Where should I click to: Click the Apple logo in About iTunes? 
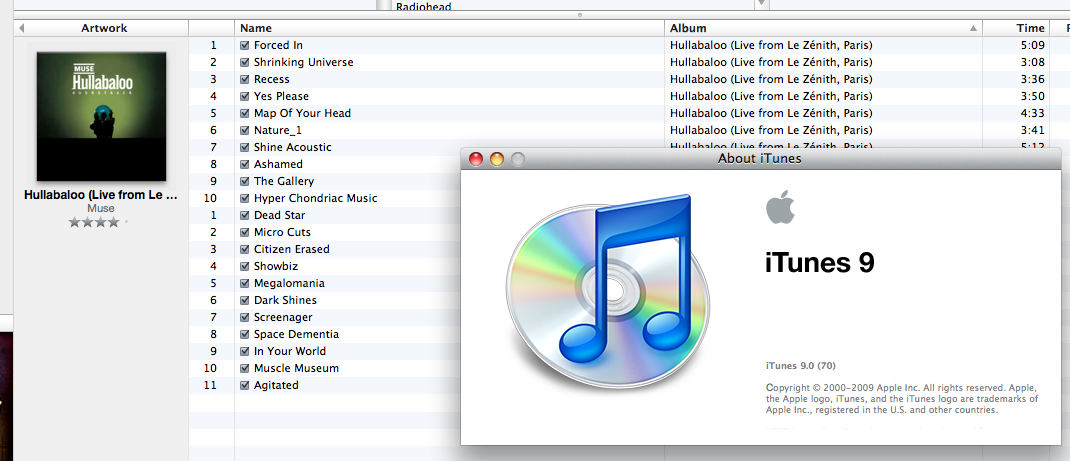click(779, 207)
